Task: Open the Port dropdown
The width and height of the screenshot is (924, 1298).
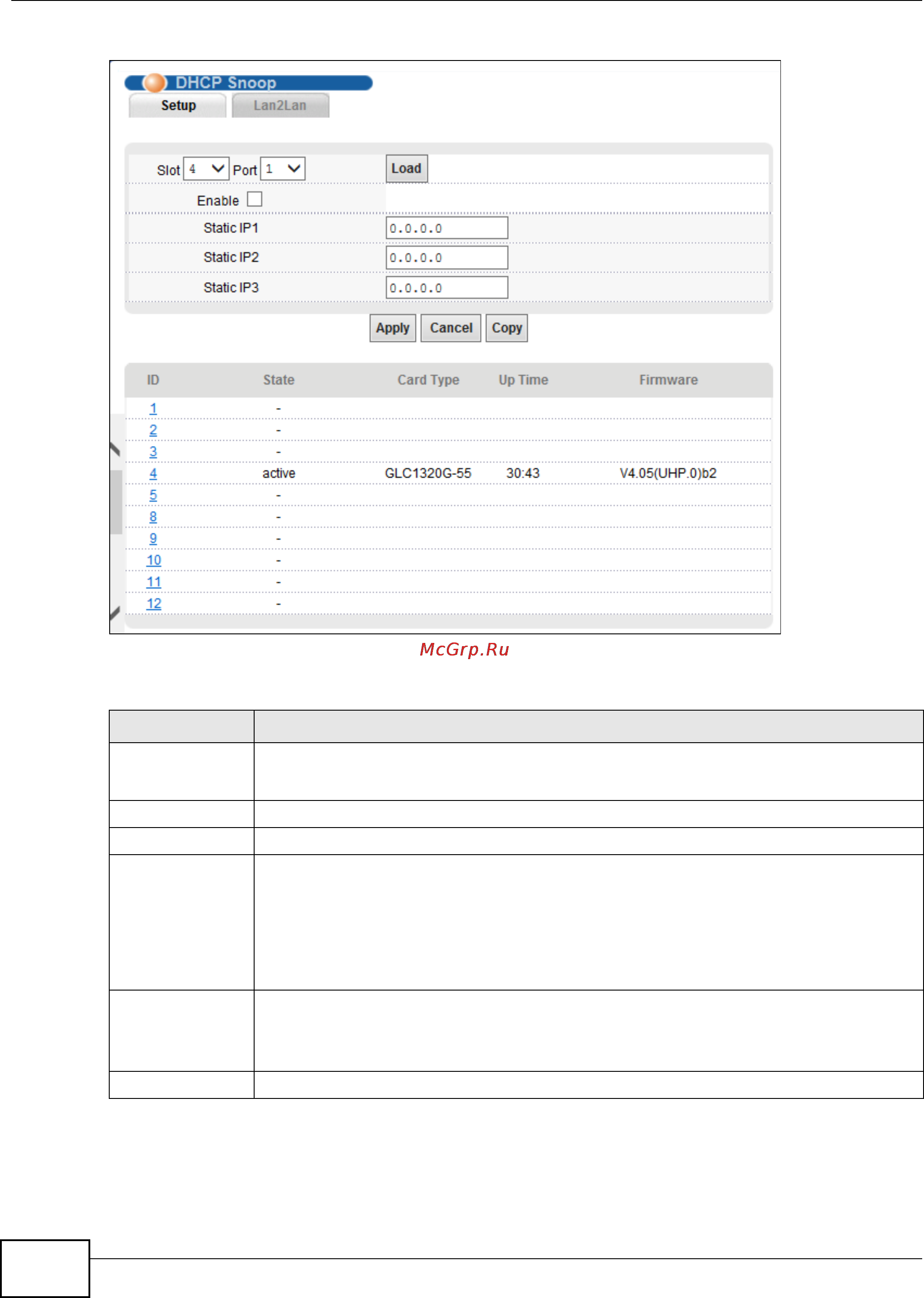Action: 283,169
